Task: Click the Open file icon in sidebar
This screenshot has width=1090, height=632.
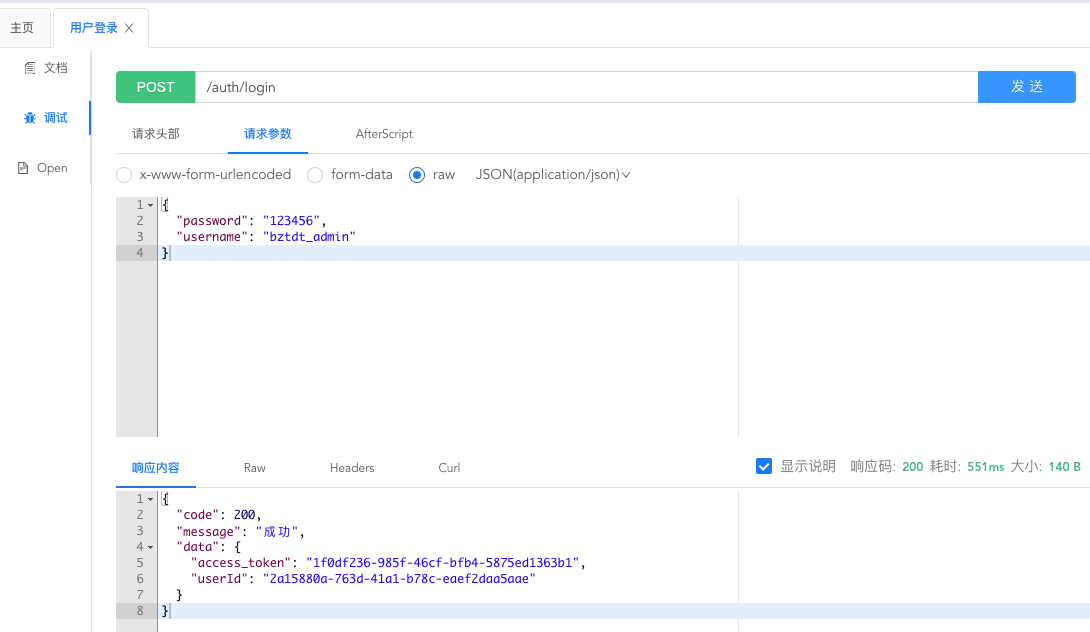Action: pos(23,168)
